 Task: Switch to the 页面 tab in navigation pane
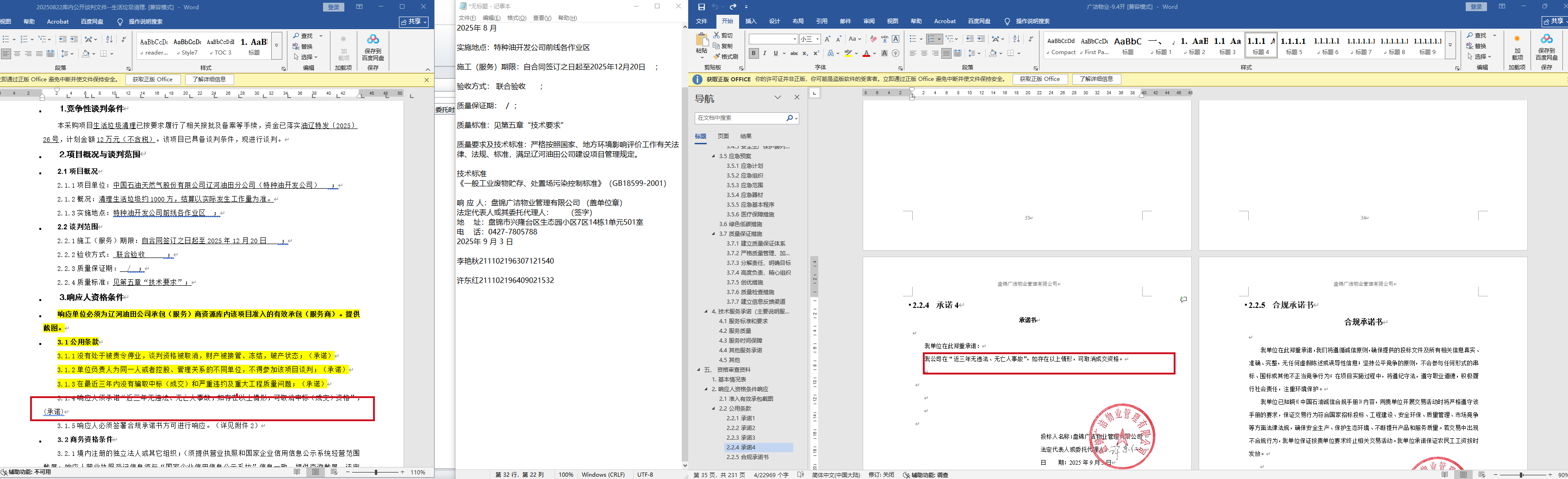pos(723,136)
